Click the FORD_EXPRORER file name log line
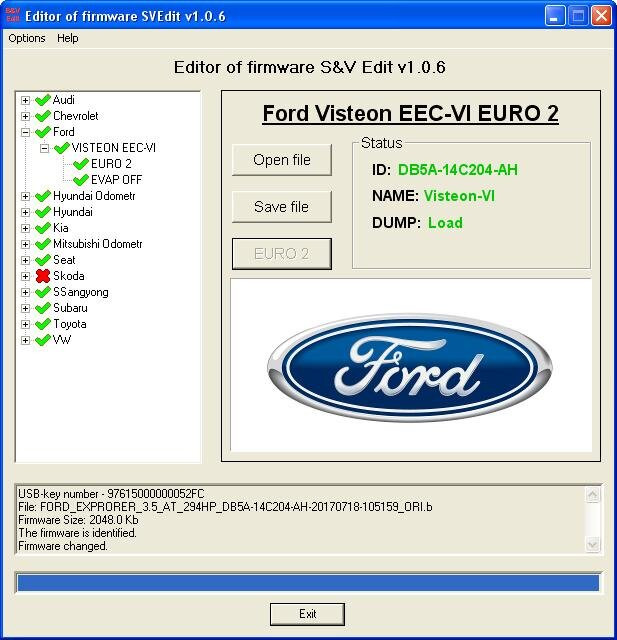 (x=225, y=507)
